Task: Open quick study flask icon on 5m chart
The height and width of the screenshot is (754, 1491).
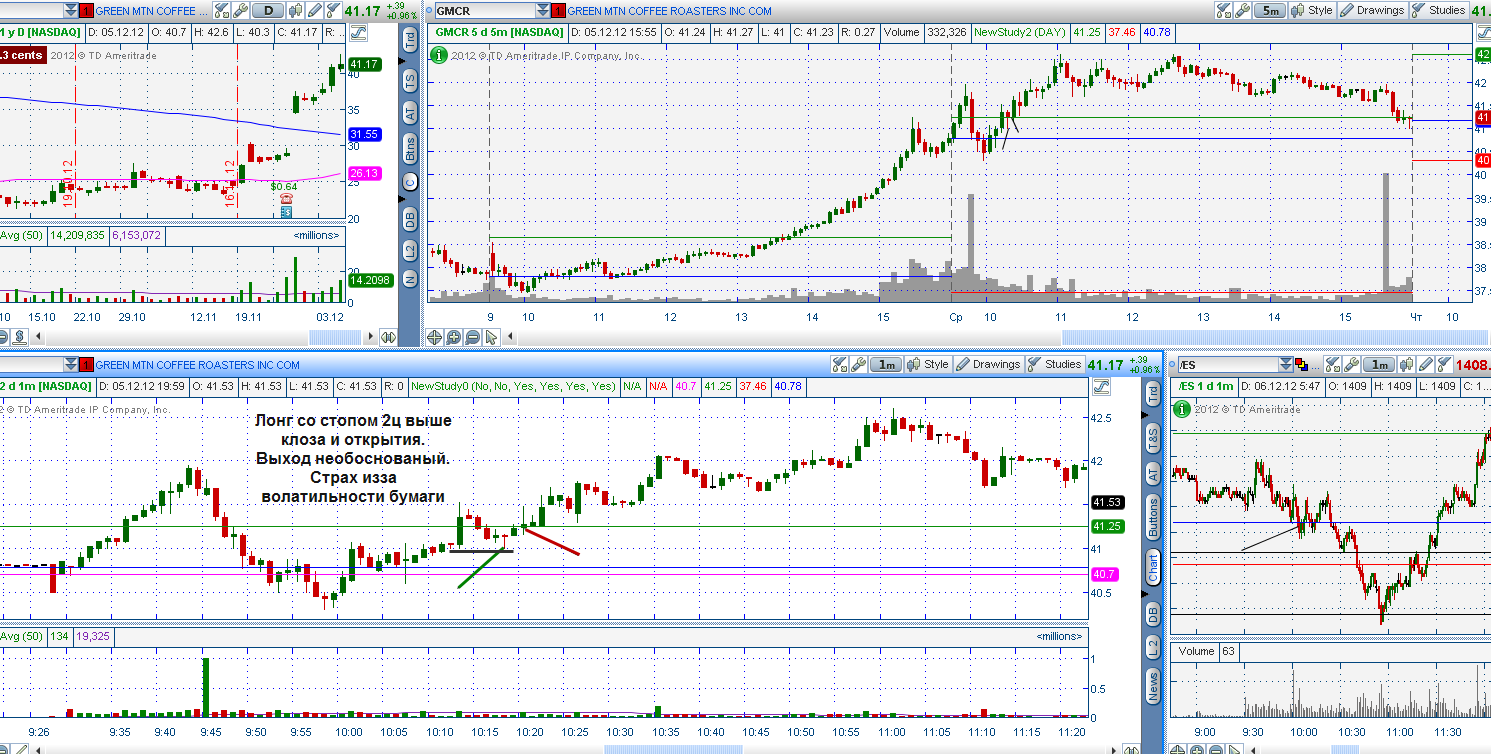Action: tap(1224, 10)
